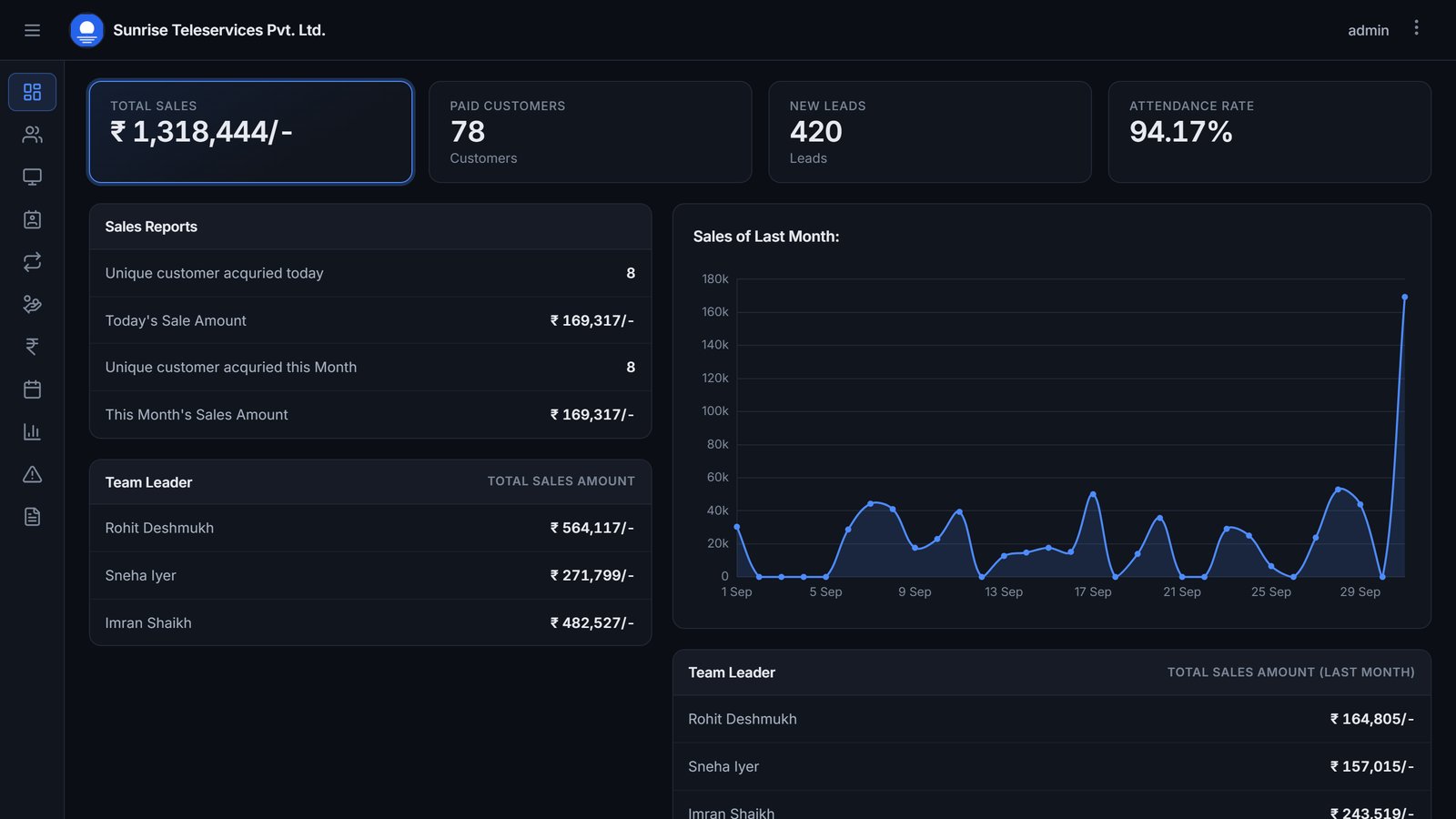
Task: Select the Paid Customers card
Action: click(x=590, y=132)
